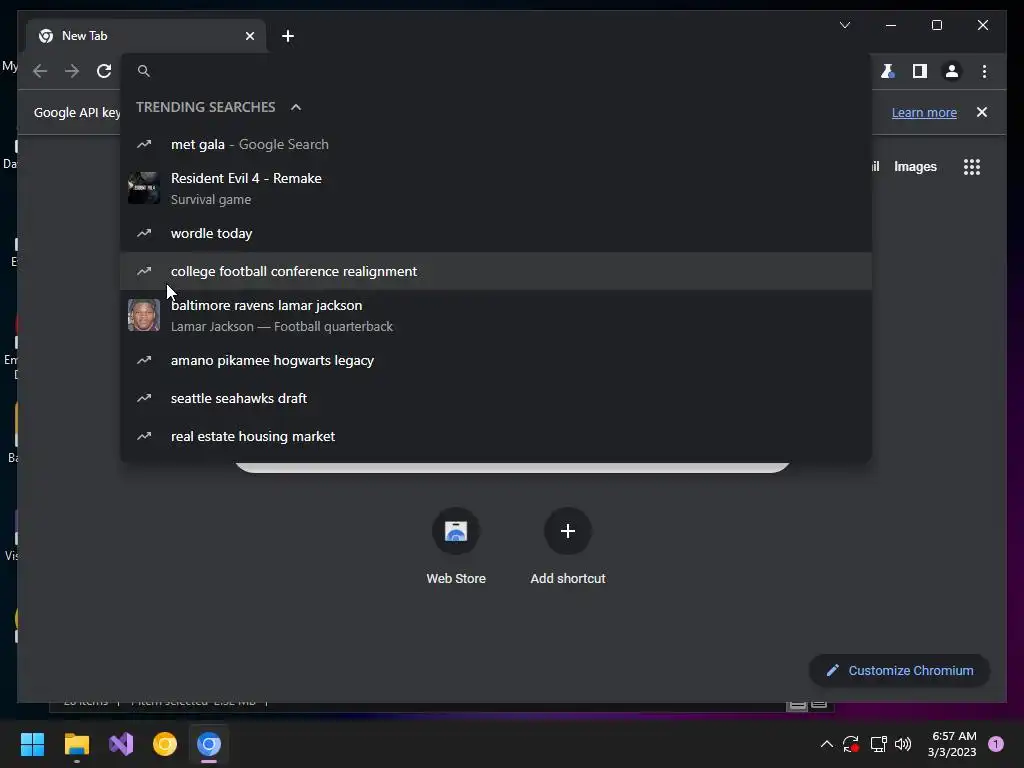Reload the current page
1024x768 pixels.
(x=104, y=71)
